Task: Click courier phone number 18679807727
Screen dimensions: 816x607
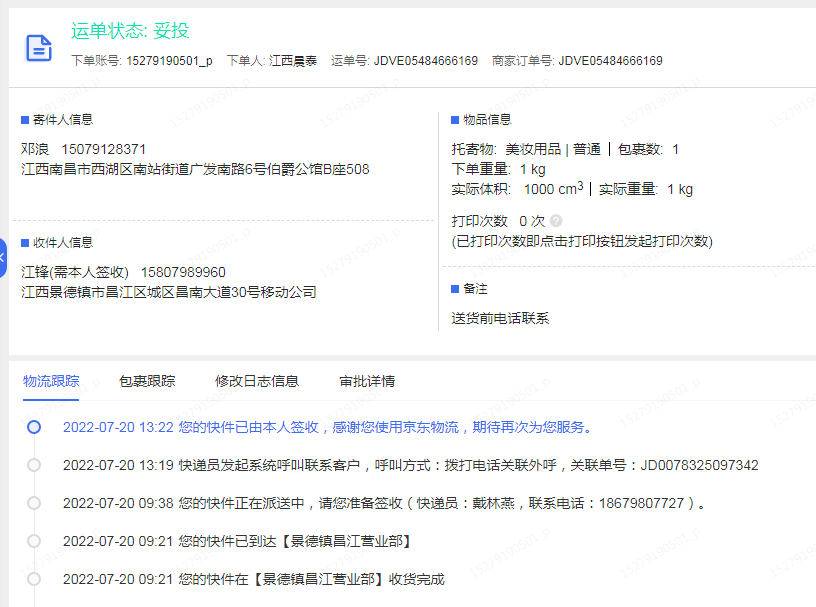Action: coord(641,503)
